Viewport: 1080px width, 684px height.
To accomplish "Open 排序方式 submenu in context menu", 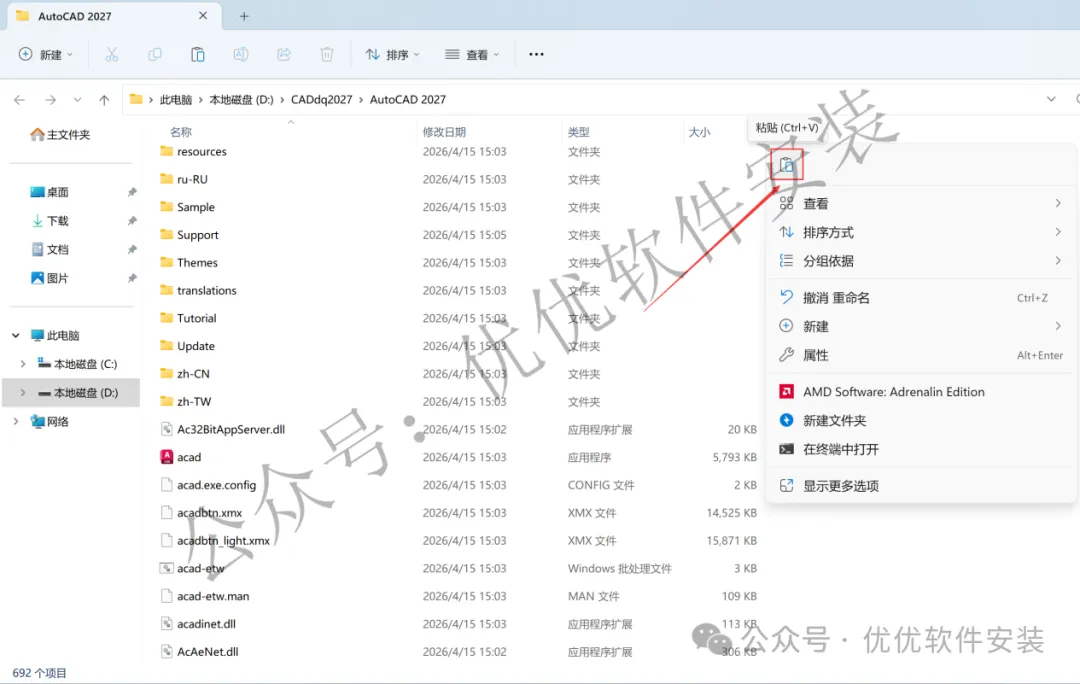I will (921, 232).
